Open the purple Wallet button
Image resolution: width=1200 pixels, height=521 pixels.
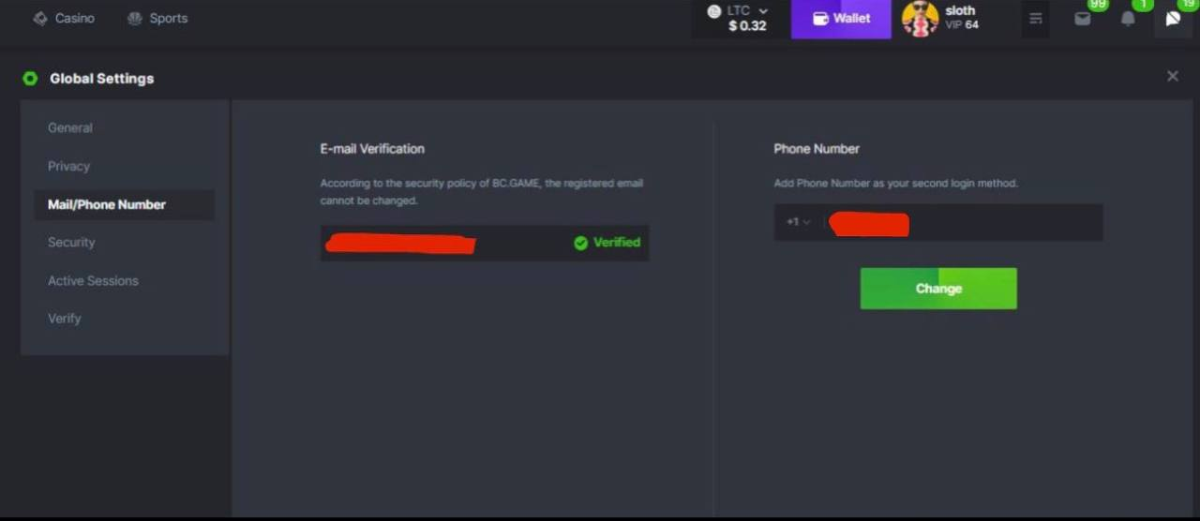(x=840, y=19)
